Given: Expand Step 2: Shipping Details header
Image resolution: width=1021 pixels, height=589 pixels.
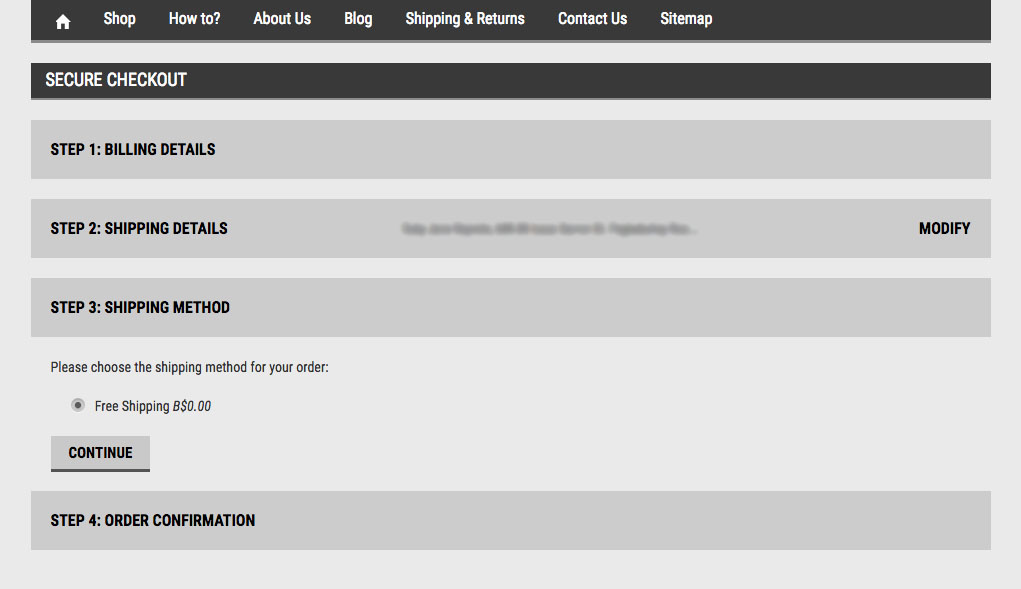Looking at the screenshot, I should pyautogui.click(x=139, y=229).
